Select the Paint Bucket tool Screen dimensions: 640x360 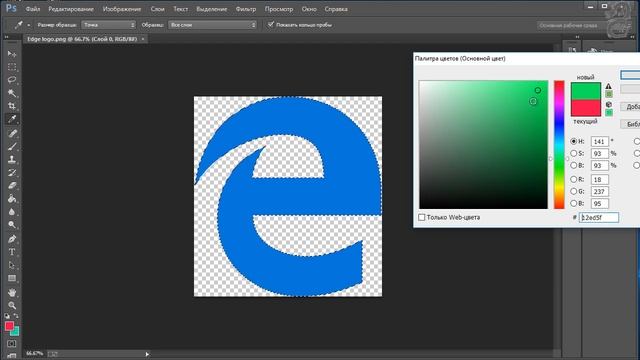pyautogui.click(x=12, y=199)
